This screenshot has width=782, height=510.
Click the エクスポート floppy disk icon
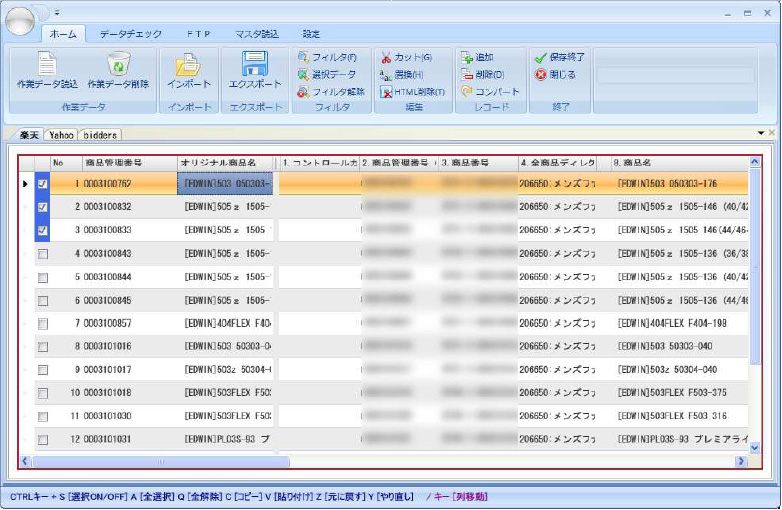[x=255, y=64]
